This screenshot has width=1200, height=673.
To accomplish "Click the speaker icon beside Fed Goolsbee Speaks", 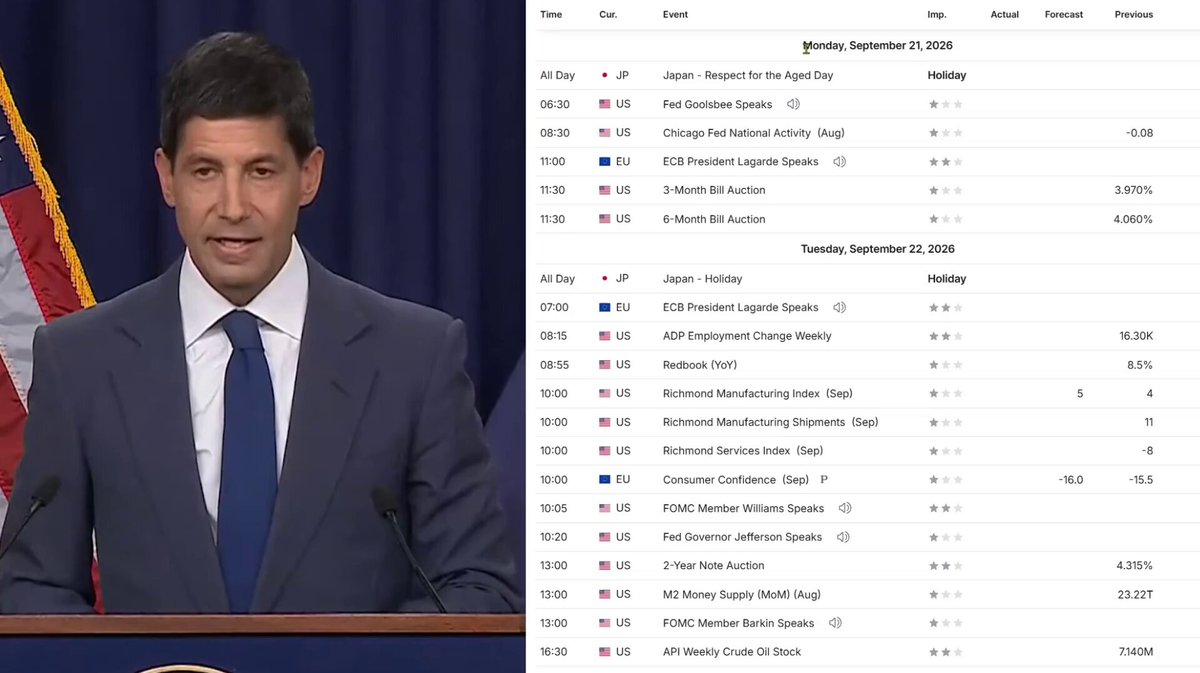I will [793, 104].
